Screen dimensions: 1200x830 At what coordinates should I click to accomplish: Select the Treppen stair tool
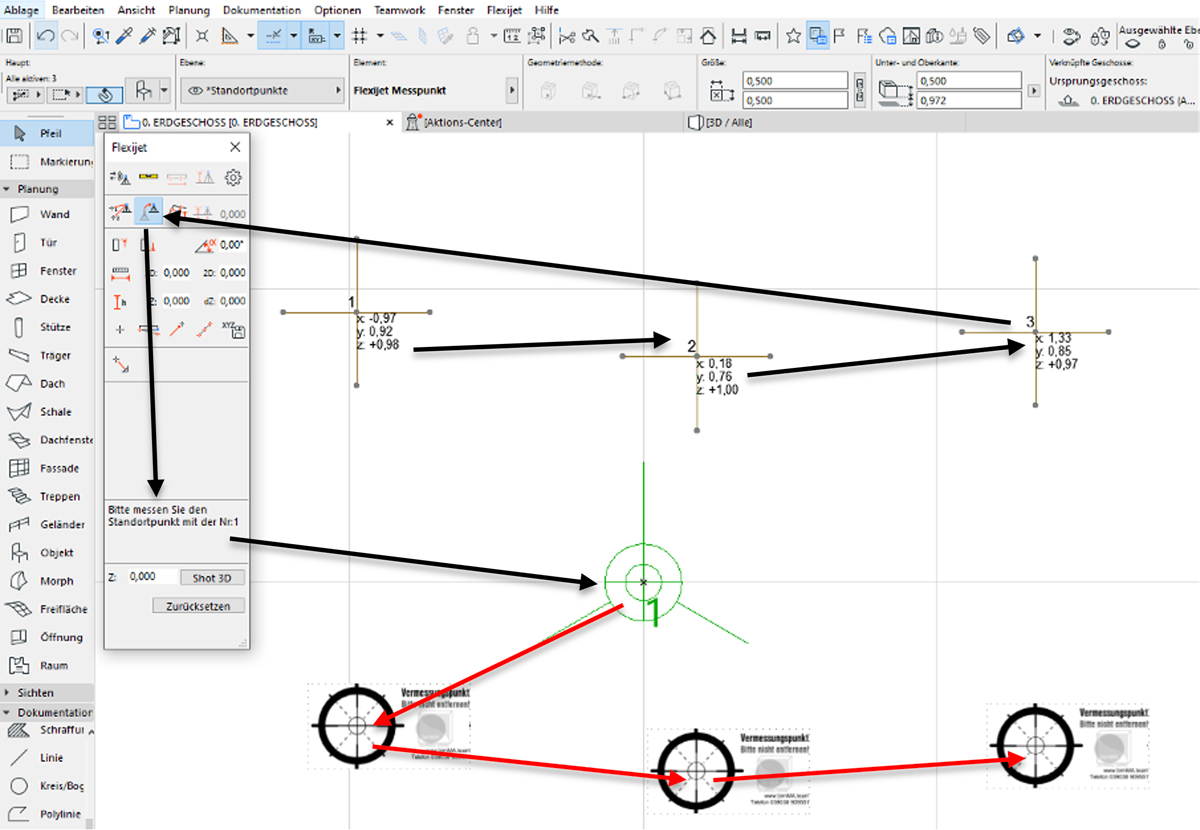48,496
